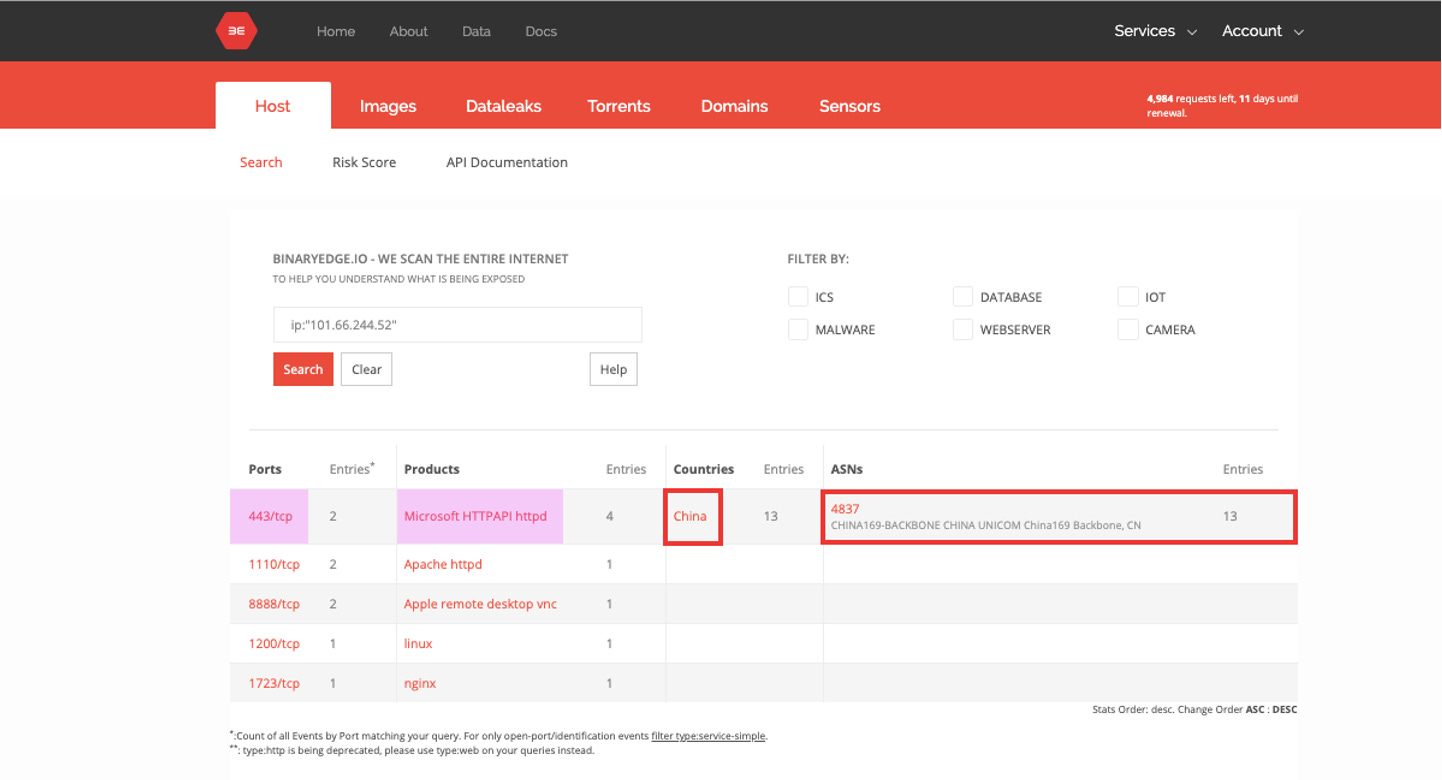Click the Help button
The width and height of the screenshot is (1442, 780).
(x=613, y=369)
